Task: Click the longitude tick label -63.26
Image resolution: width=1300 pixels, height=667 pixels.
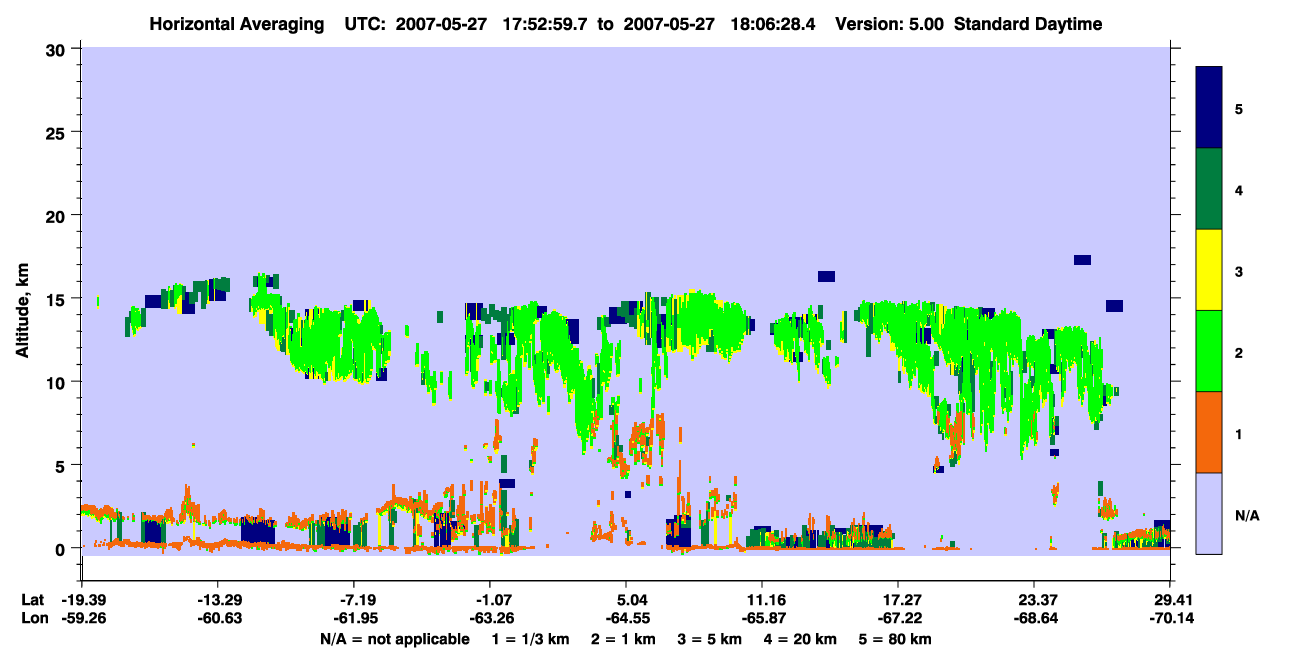Action: click(490, 619)
